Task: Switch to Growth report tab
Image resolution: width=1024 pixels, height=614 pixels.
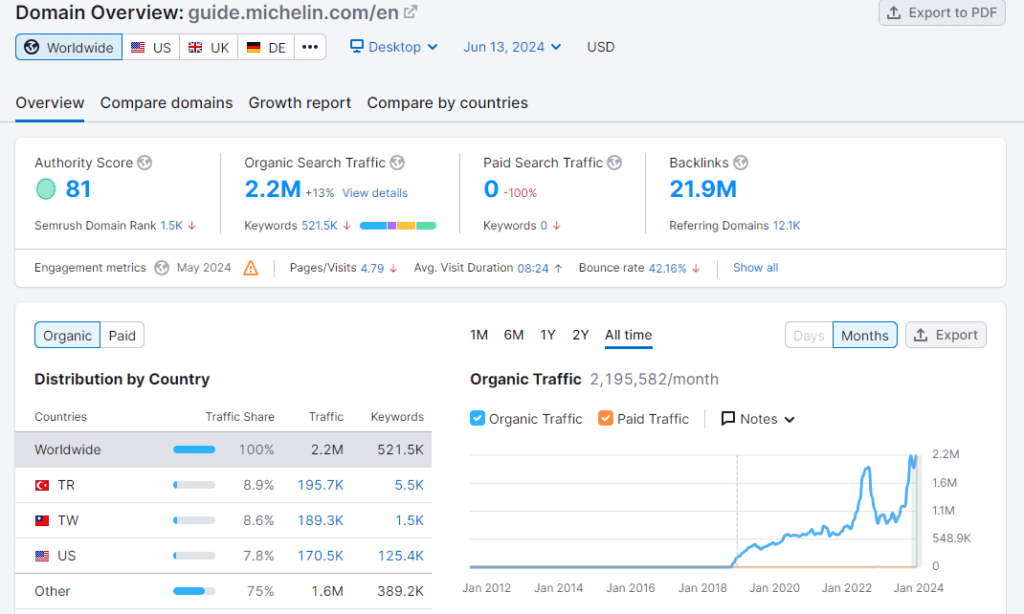Action: 300,103
